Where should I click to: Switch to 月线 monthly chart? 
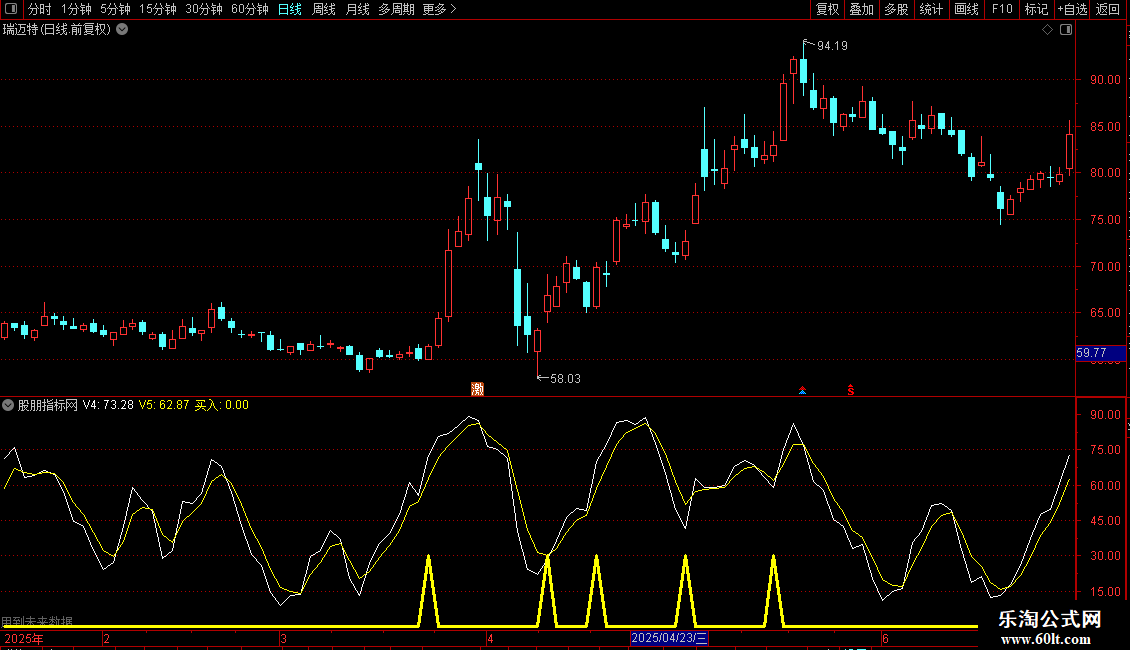(x=357, y=9)
